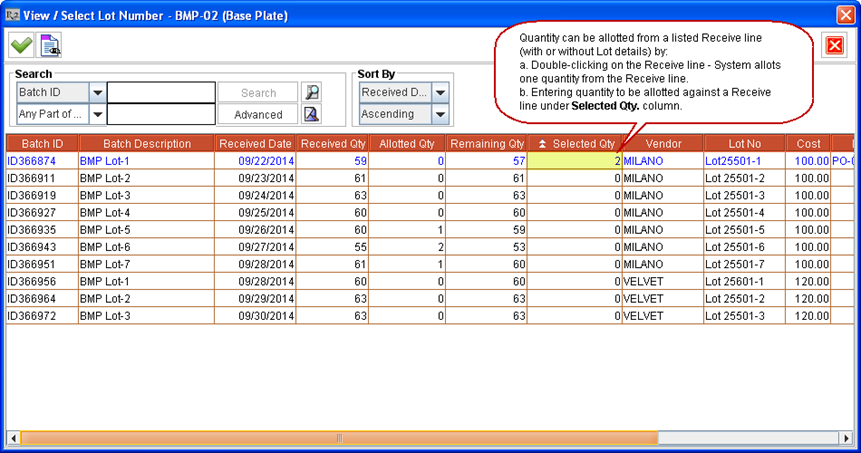Image resolution: width=861 pixels, height=453 pixels.
Task: Click the red X exit icon
Action: [833, 44]
